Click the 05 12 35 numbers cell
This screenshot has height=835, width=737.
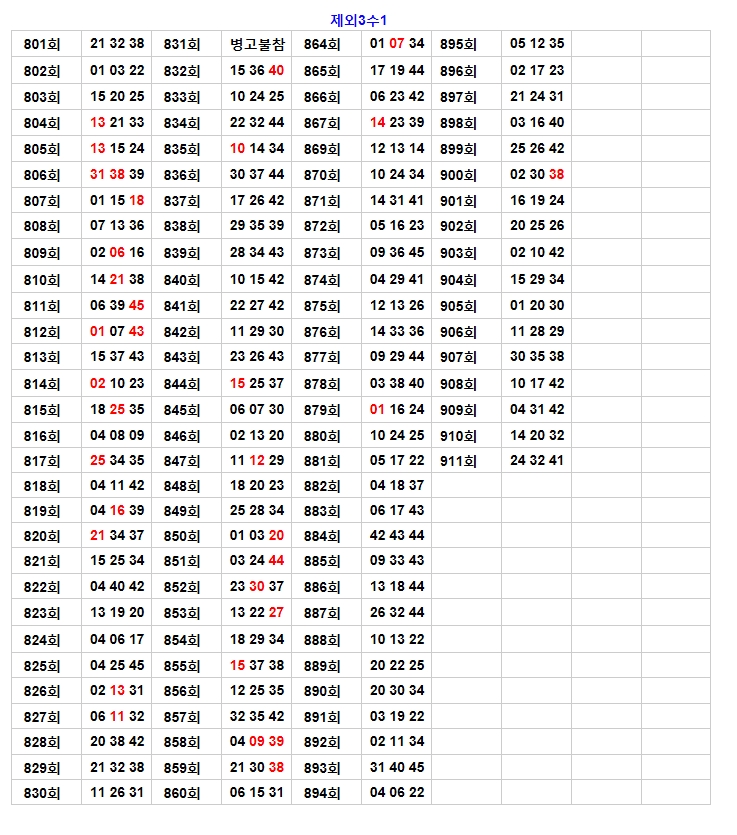537,44
